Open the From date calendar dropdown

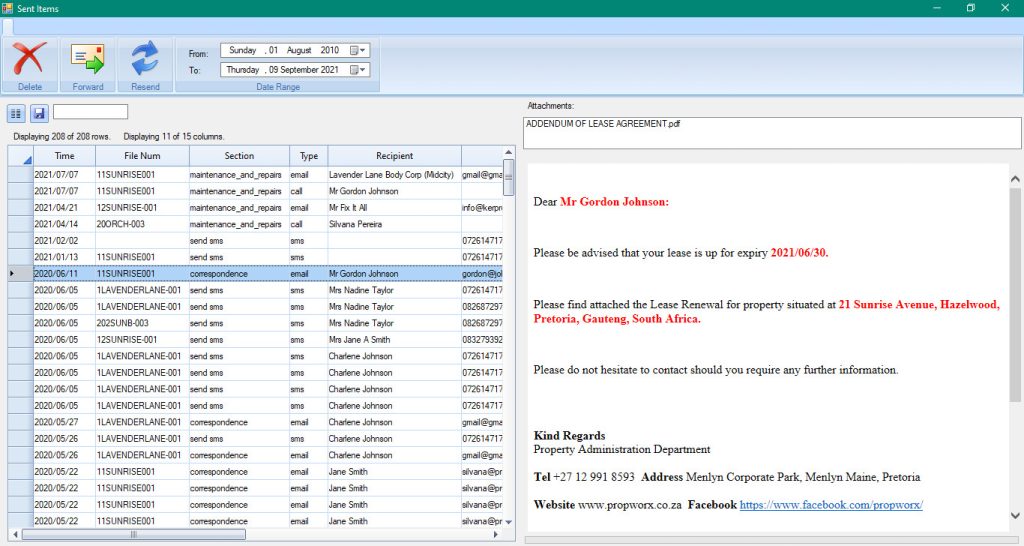[362, 50]
